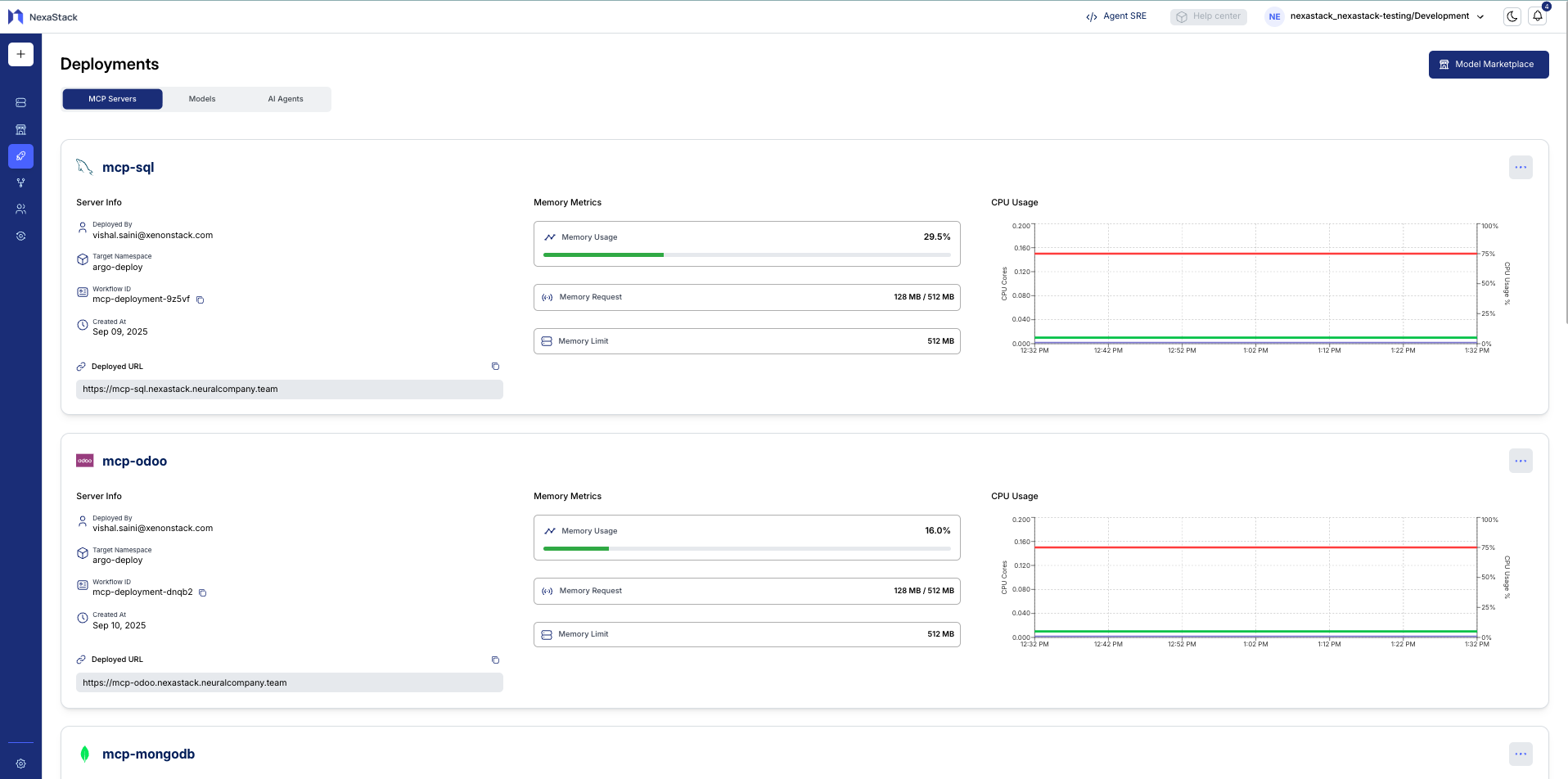Copy the mcp-odoo deployed URL
1568x779 pixels.
(495, 660)
